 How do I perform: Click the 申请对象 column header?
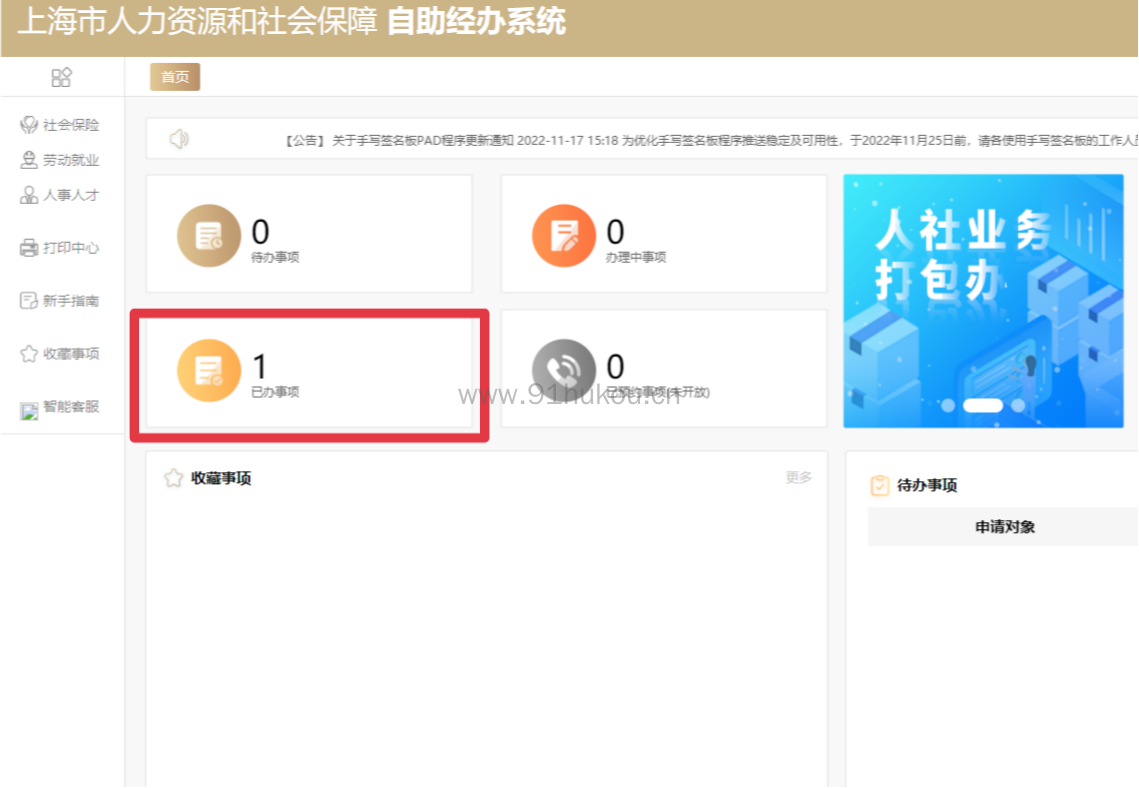coord(1004,527)
